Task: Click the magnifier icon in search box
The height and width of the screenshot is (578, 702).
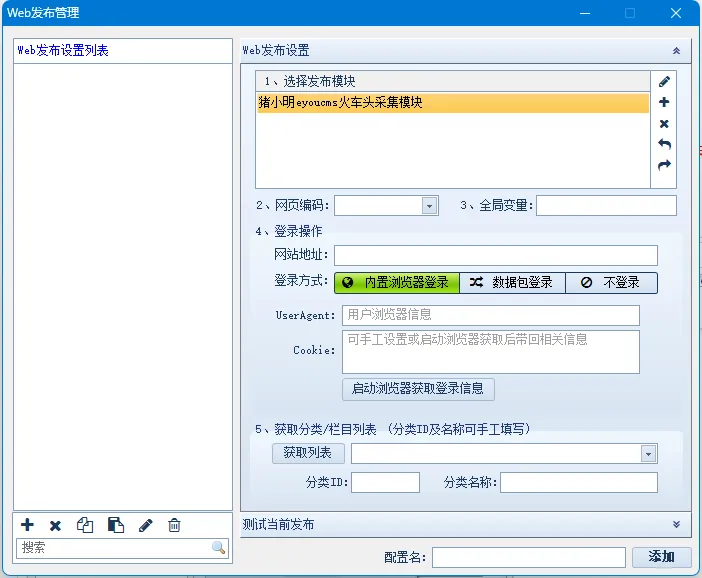Action: tap(218, 548)
